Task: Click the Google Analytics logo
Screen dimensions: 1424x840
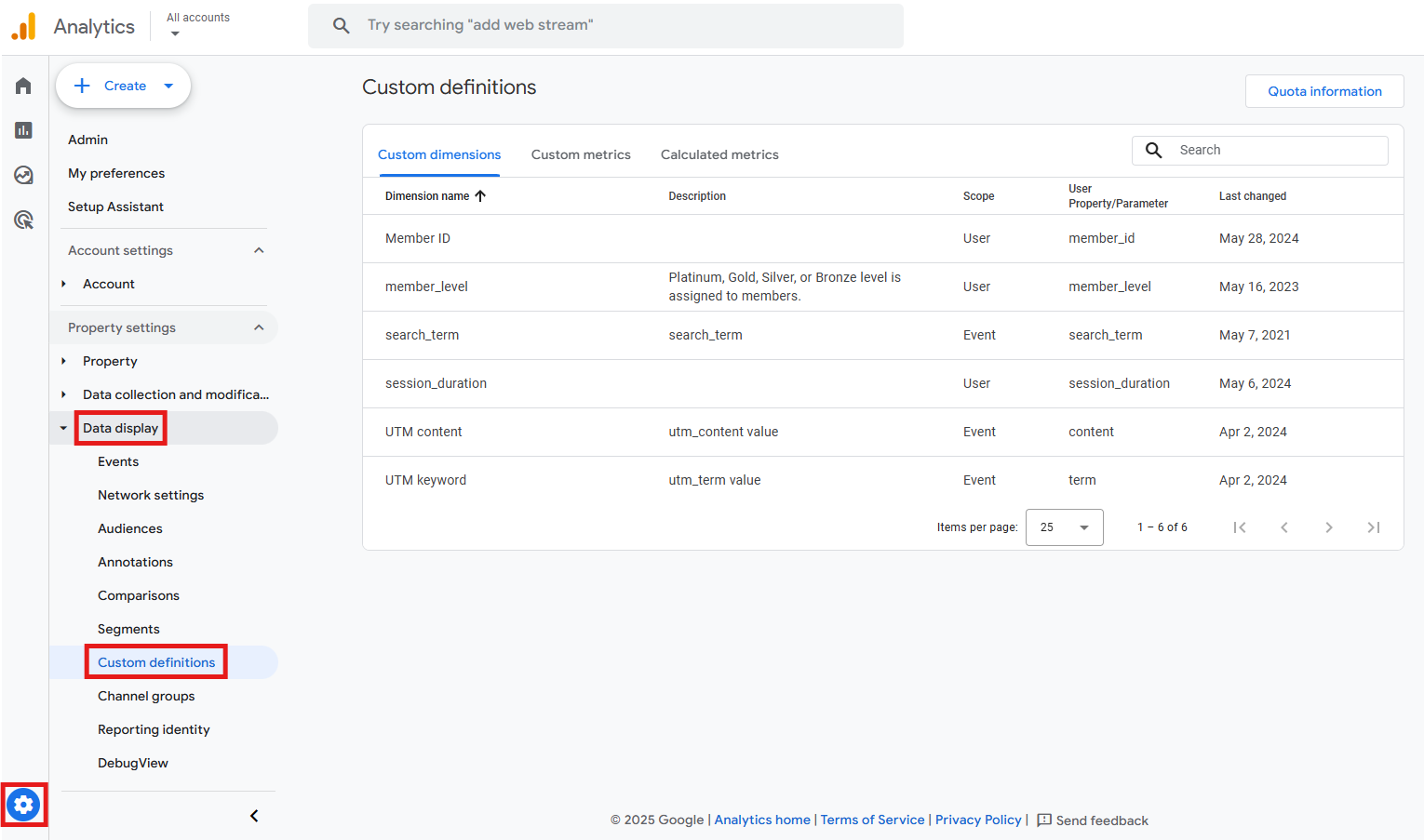Action: point(23,27)
